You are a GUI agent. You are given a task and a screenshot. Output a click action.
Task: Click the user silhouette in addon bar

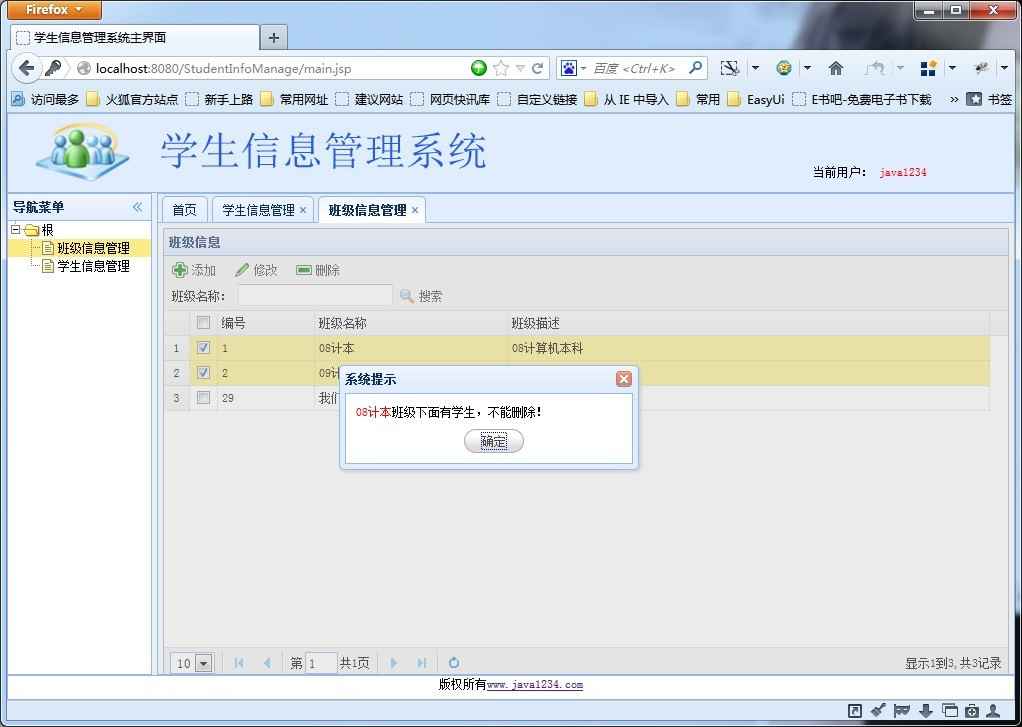pyautogui.click(x=993, y=711)
